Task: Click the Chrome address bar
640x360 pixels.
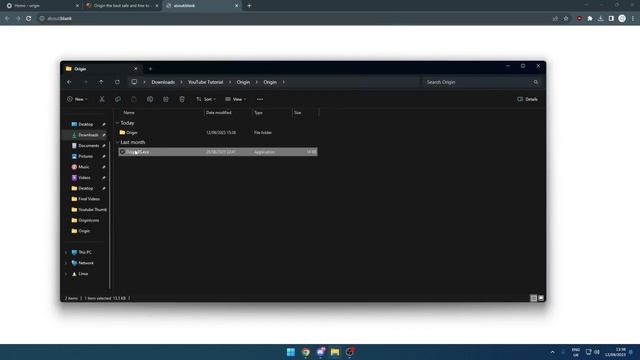Action: tap(294, 18)
